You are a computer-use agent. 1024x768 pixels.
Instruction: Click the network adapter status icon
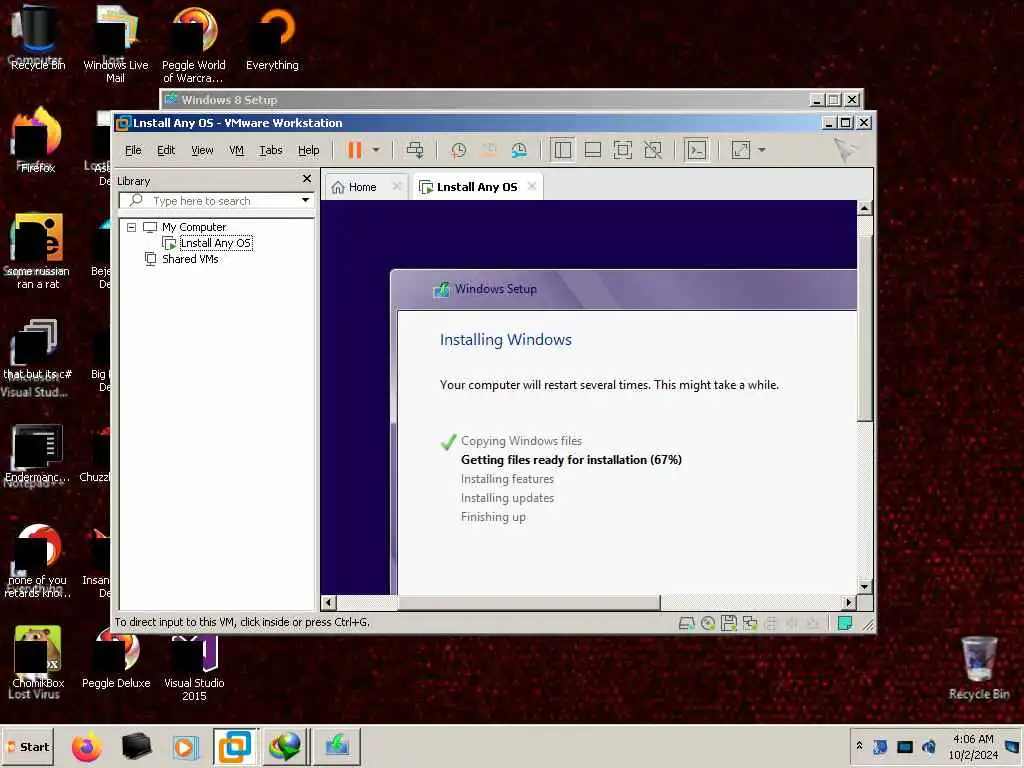pos(750,624)
